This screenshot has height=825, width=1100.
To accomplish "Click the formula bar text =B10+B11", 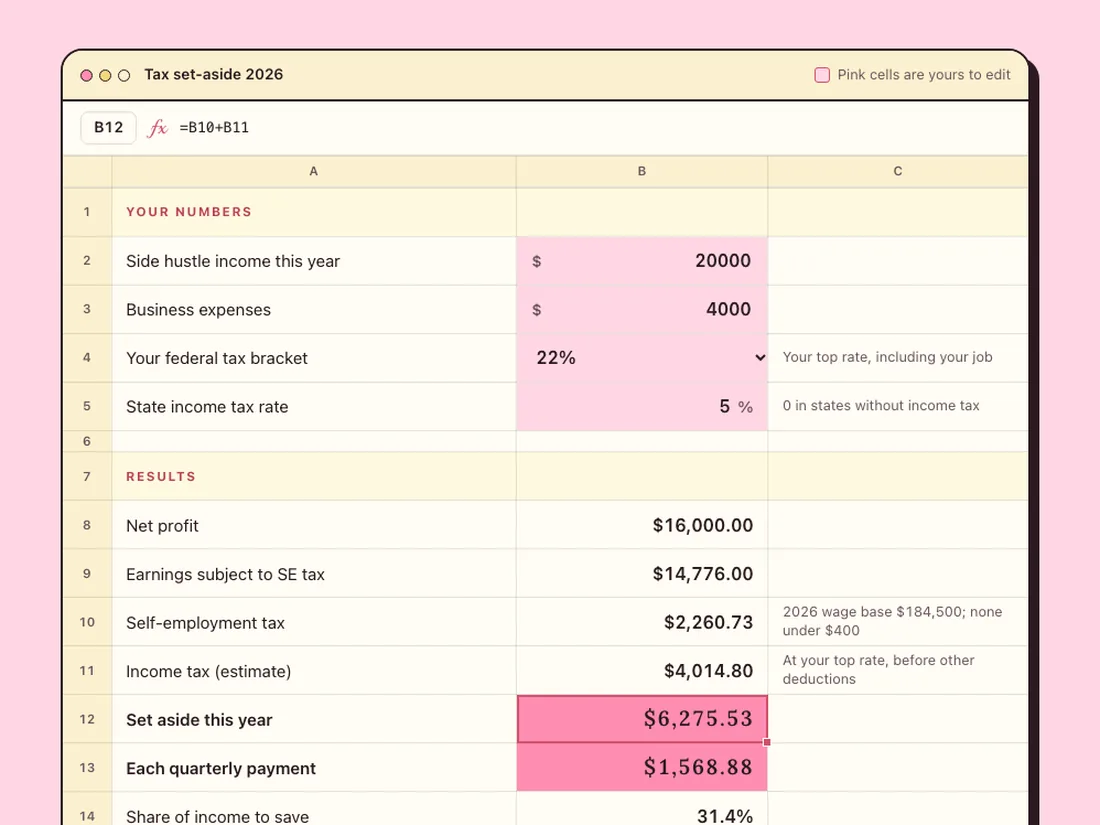I will click(x=214, y=128).
